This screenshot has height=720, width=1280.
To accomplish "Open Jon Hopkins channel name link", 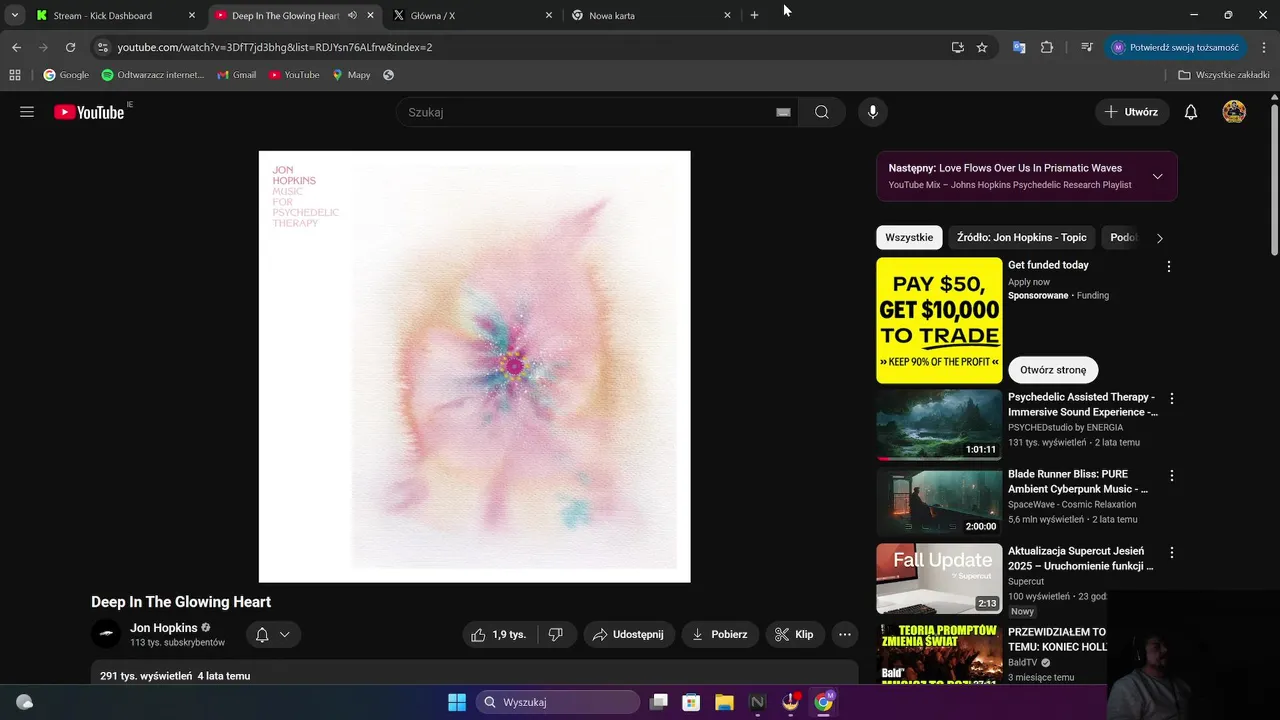I will click(164, 628).
